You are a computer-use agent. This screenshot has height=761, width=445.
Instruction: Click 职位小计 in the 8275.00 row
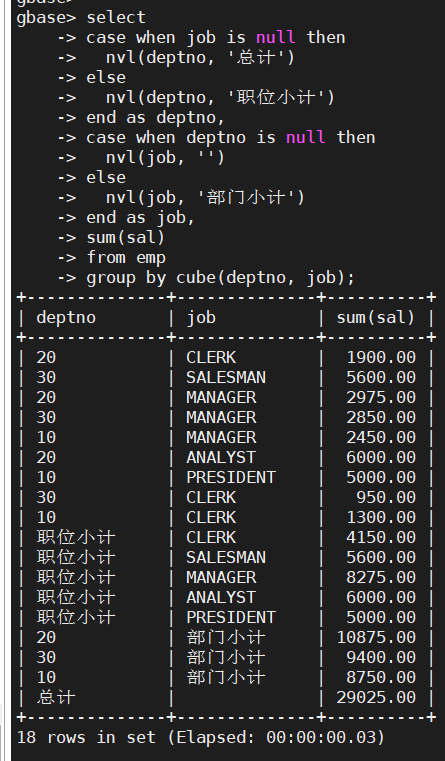pos(76,577)
